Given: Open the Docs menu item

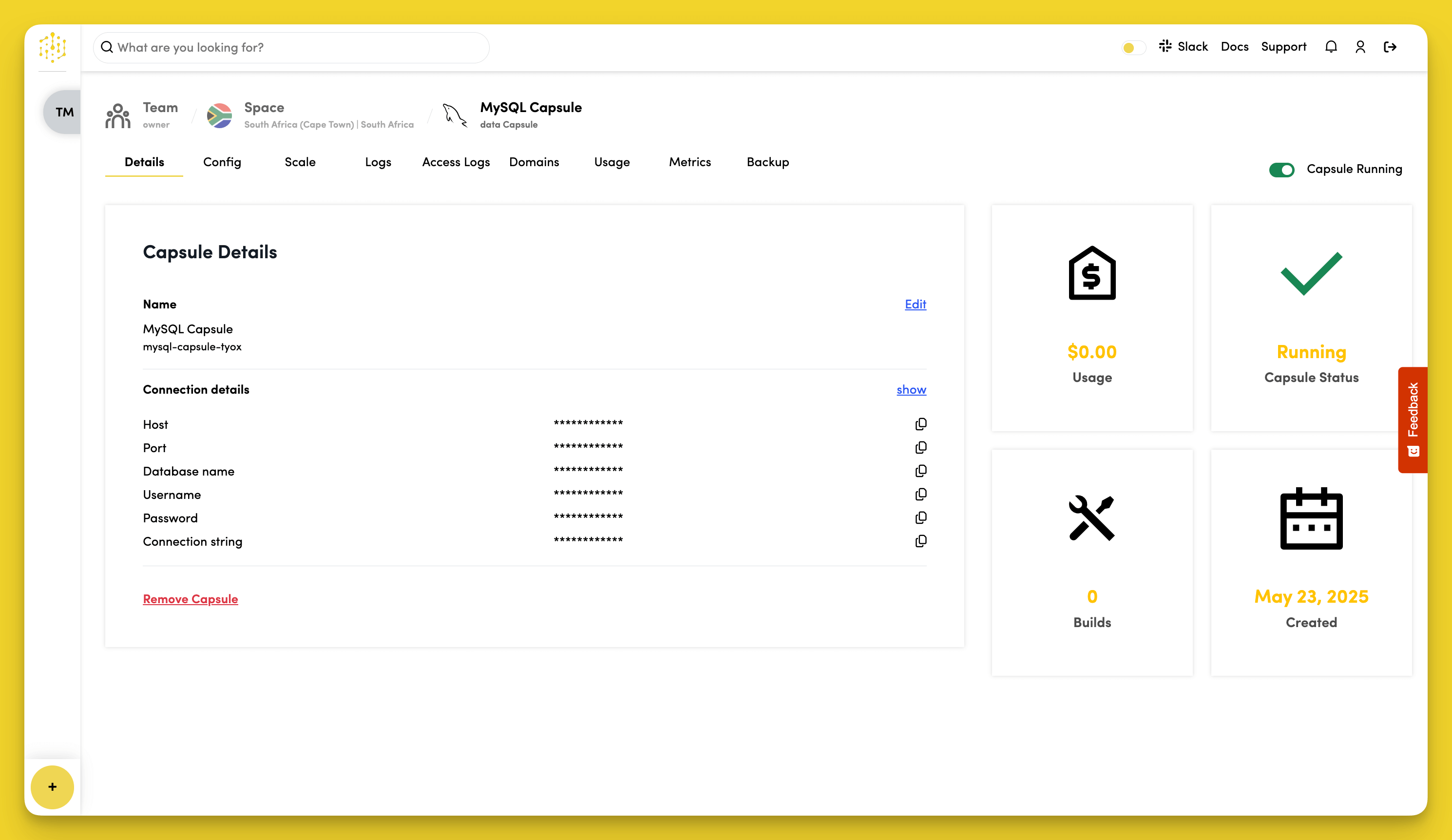Looking at the screenshot, I should coord(1234,46).
